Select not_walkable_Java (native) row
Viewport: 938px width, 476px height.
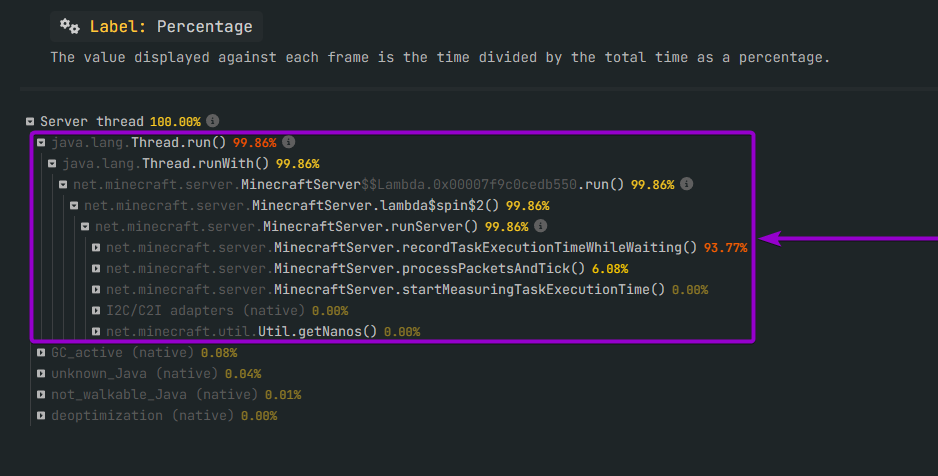pos(154,395)
